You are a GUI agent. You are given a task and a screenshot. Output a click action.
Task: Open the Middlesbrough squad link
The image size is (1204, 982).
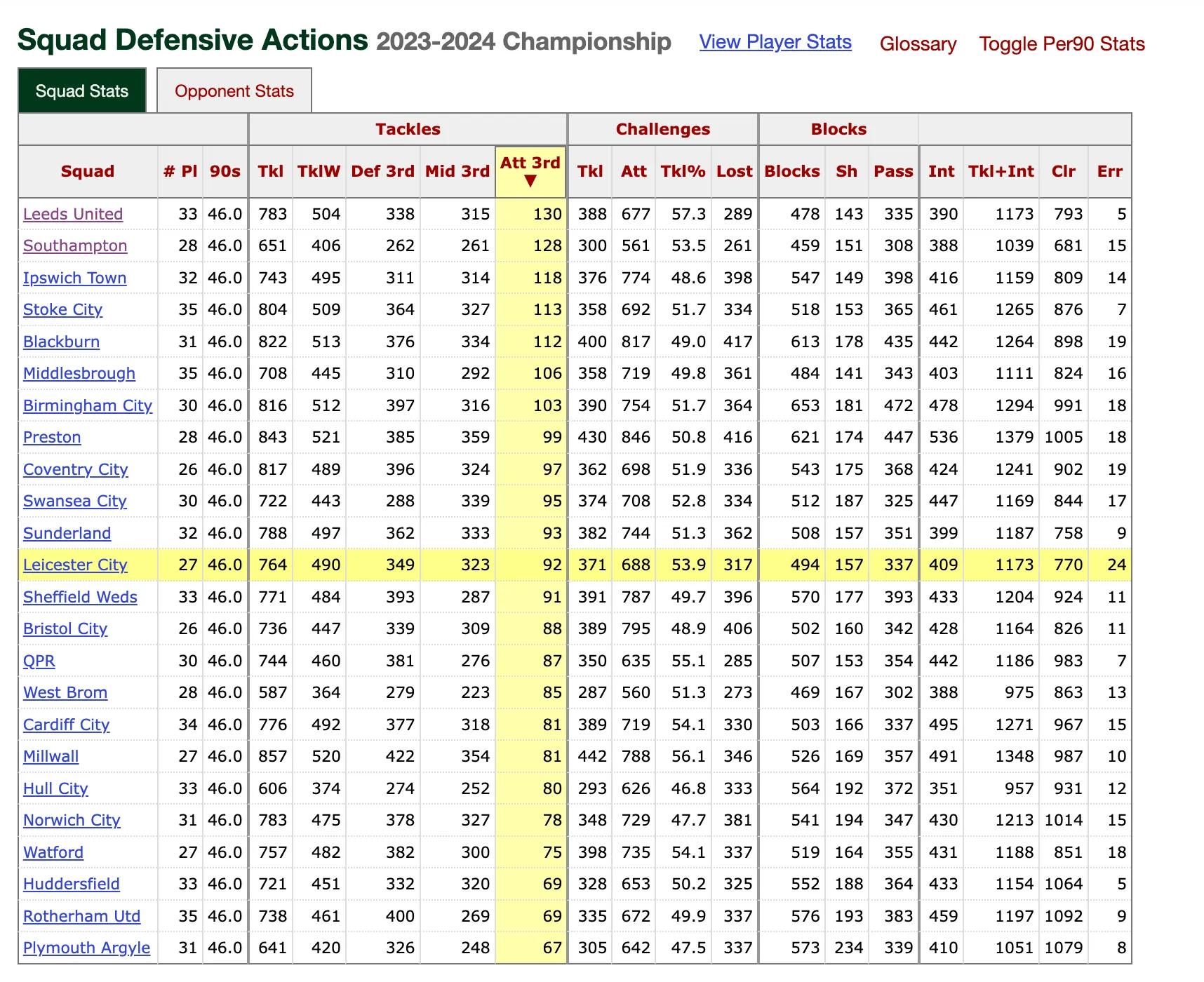(79, 373)
